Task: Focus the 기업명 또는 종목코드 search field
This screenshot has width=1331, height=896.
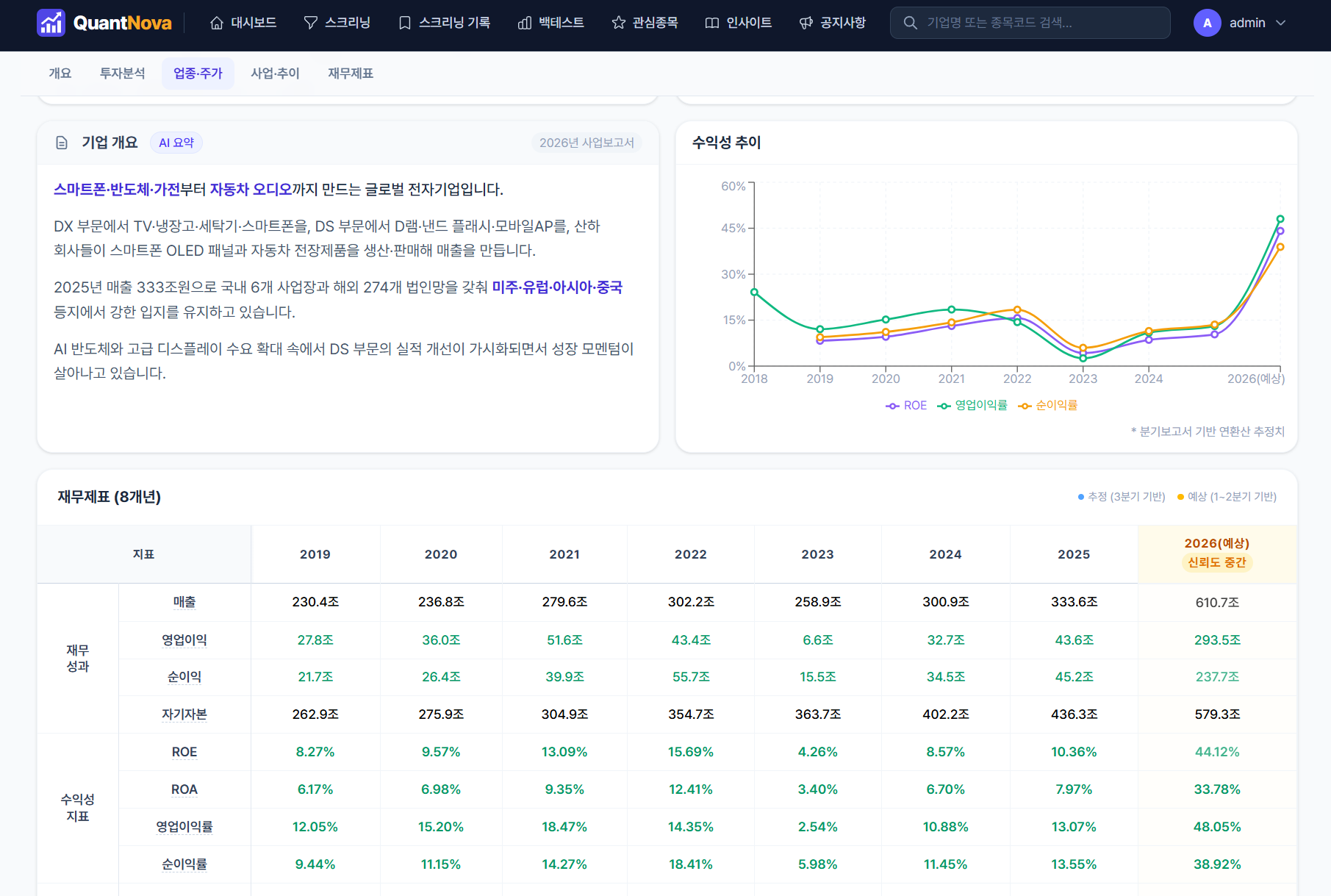Action: [1030, 23]
